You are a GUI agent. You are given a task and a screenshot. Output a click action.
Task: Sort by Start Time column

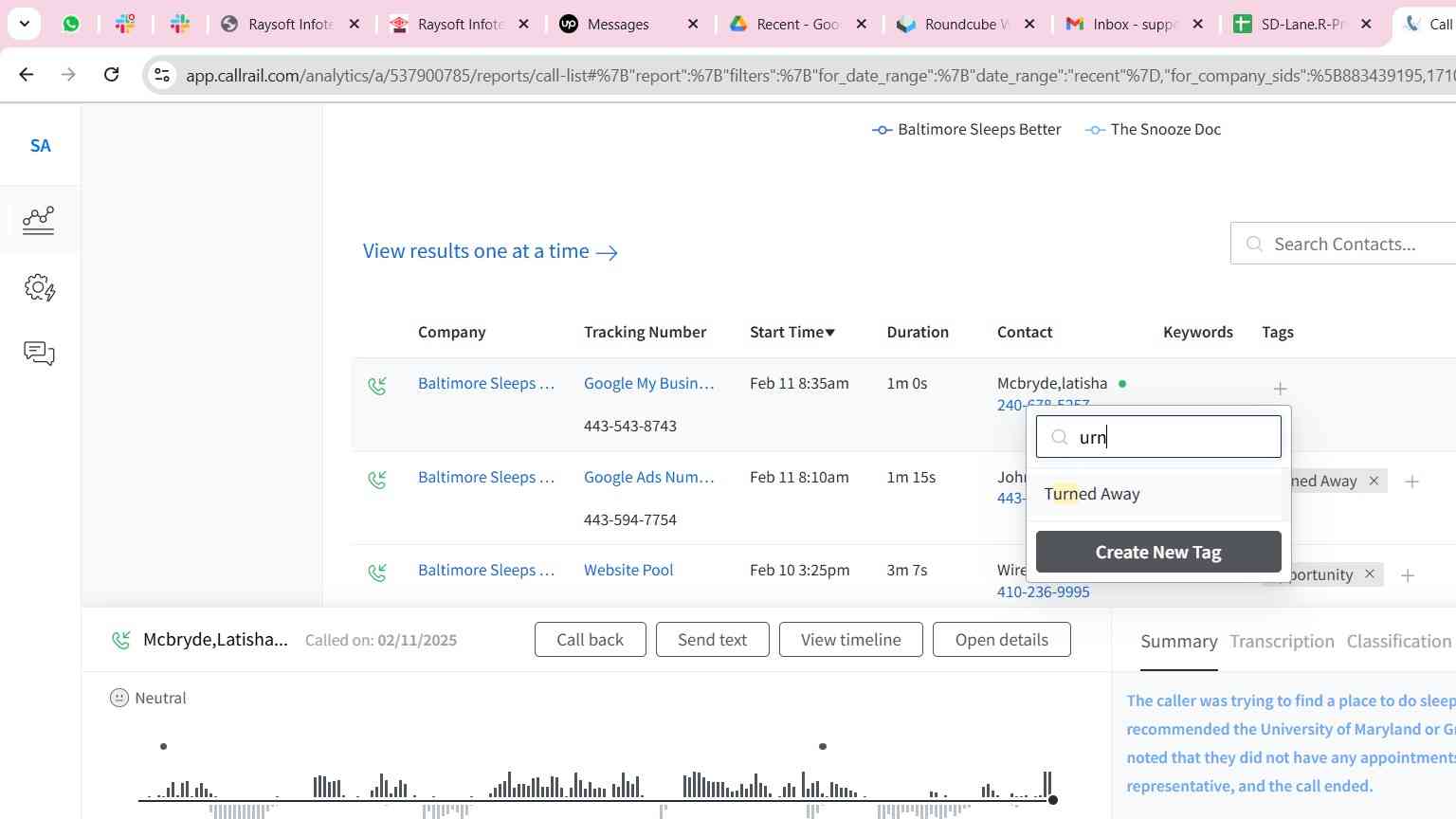(x=792, y=332)
